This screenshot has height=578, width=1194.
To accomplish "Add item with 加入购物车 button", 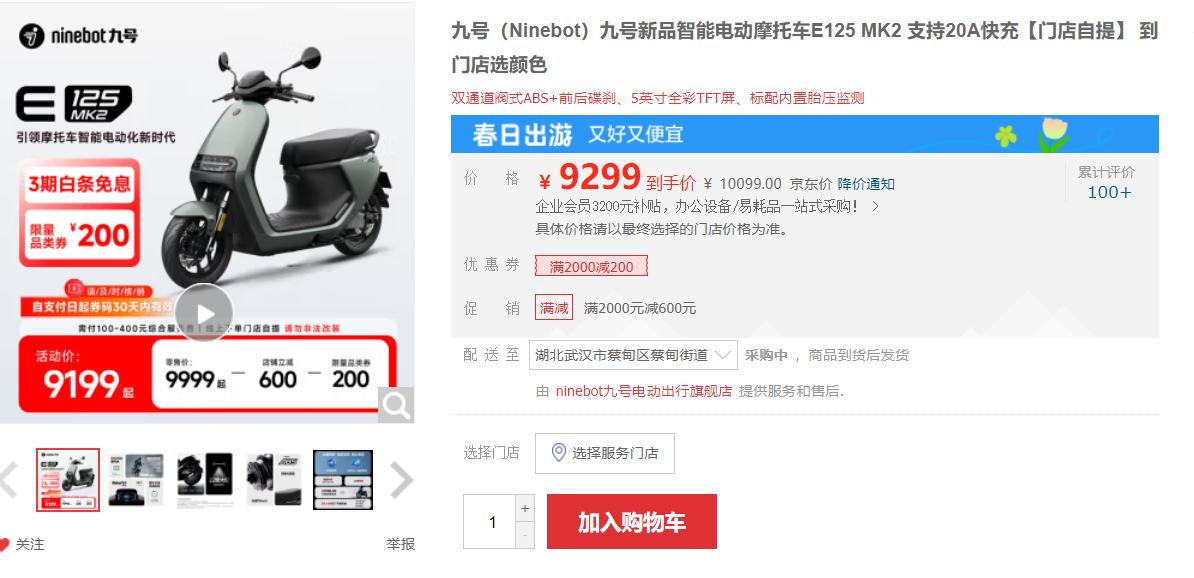I will pos(631,522).
